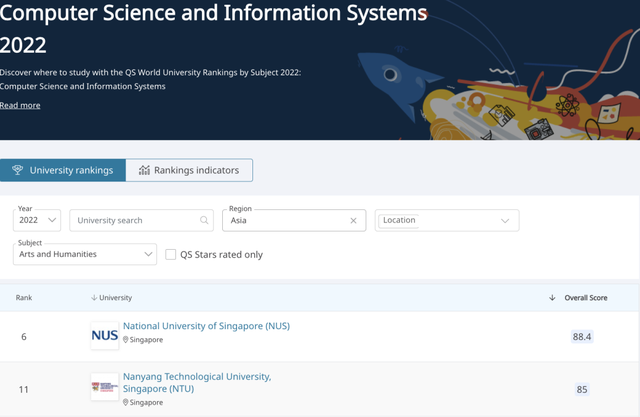
Task: Click the location pin icon under NUS
Action: [126, 340]
